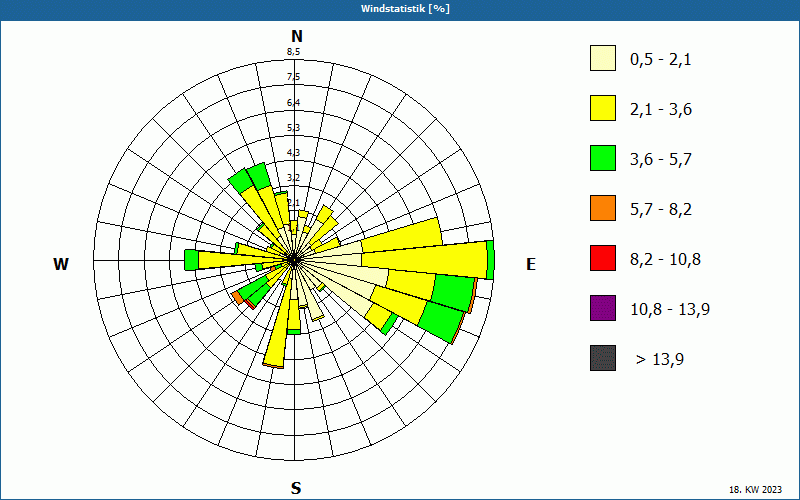This screenshot has width=800, height=500.
Task: Click the S compass label
Action: [x=296, y=488]
